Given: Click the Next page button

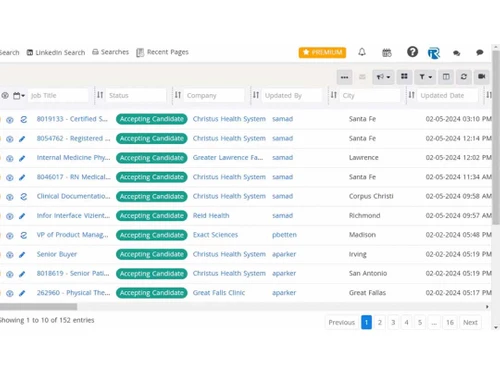Looking at the screenshot, I should click(x=470, y=322).
